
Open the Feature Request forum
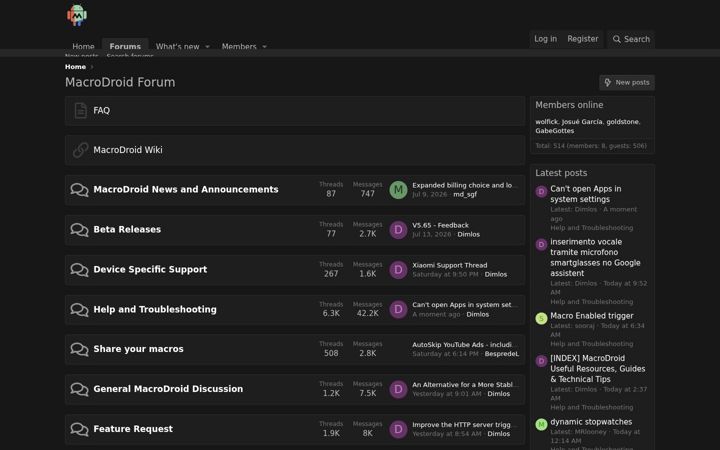click(133, 429)
